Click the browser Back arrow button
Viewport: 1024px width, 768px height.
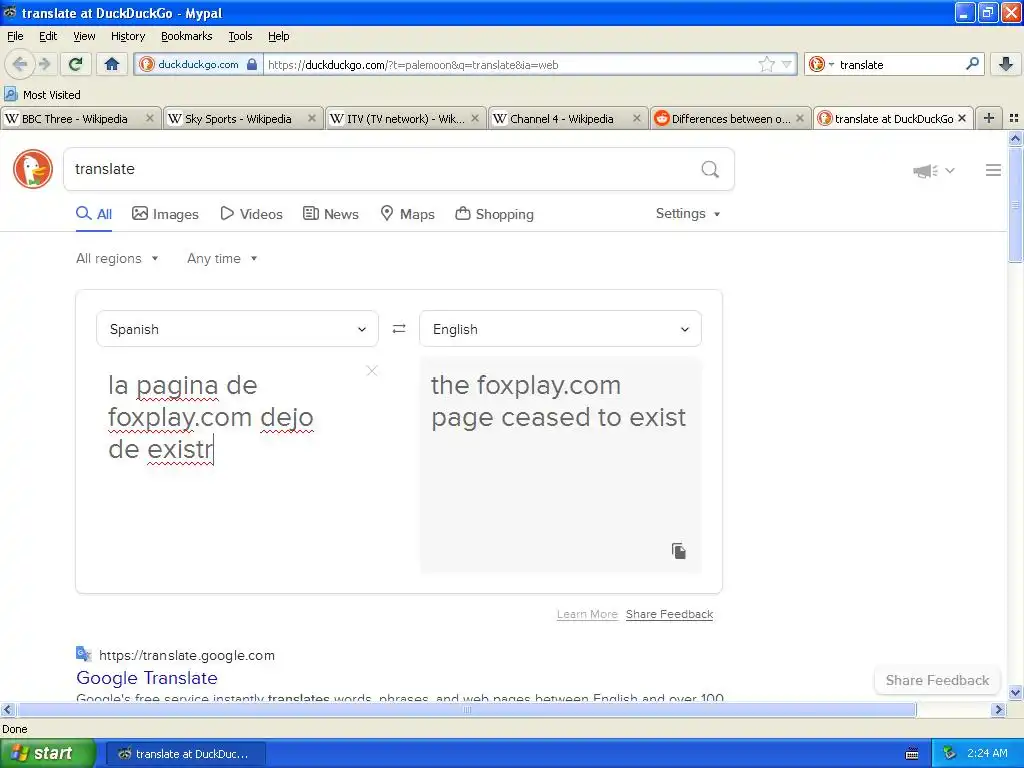(x=20, y=64)
